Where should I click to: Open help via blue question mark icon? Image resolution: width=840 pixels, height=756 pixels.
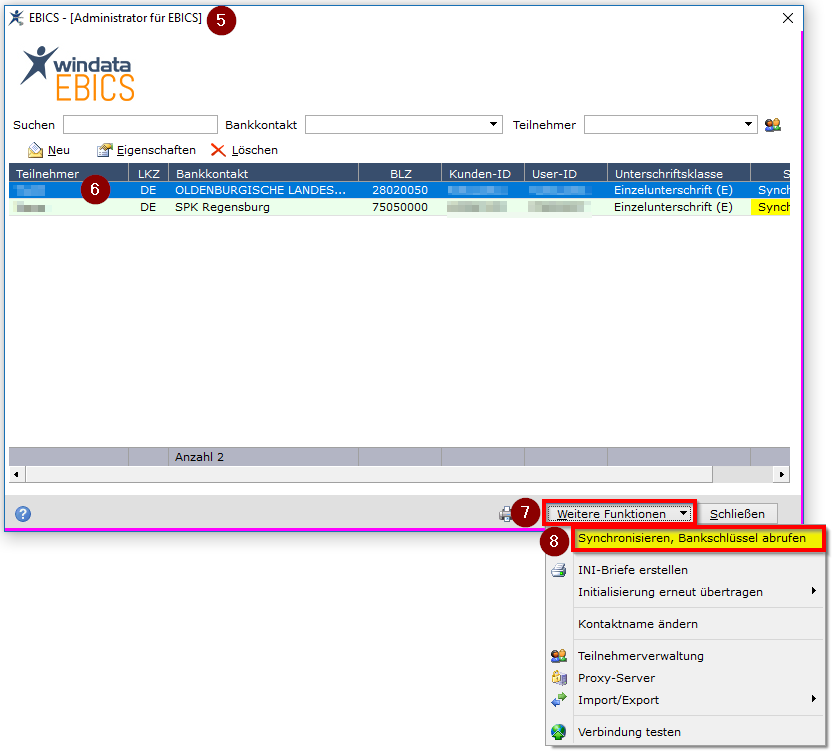click(23, 514)
